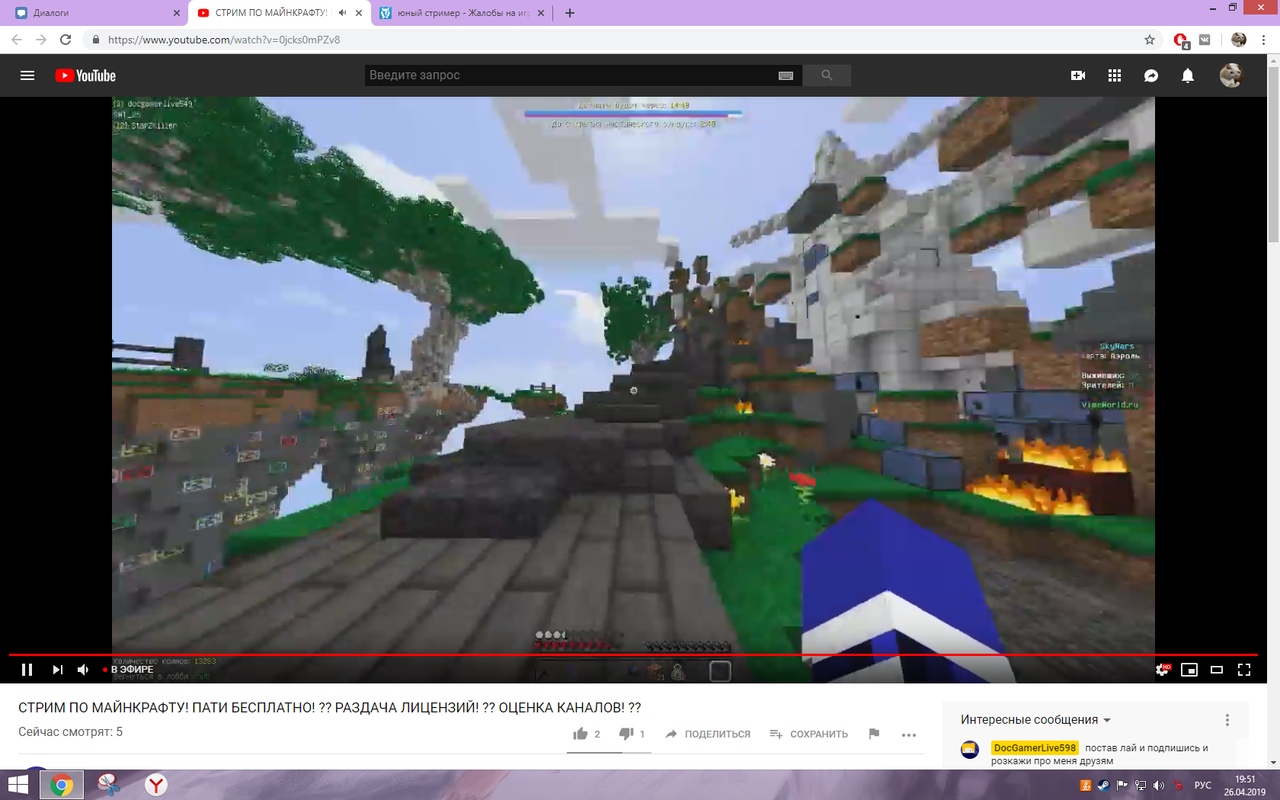This screenshot has width=1280, height=800.
Task: Click DocGamerLive598 chat author name
Action: pyautogui.click(x=1035, y=748)
